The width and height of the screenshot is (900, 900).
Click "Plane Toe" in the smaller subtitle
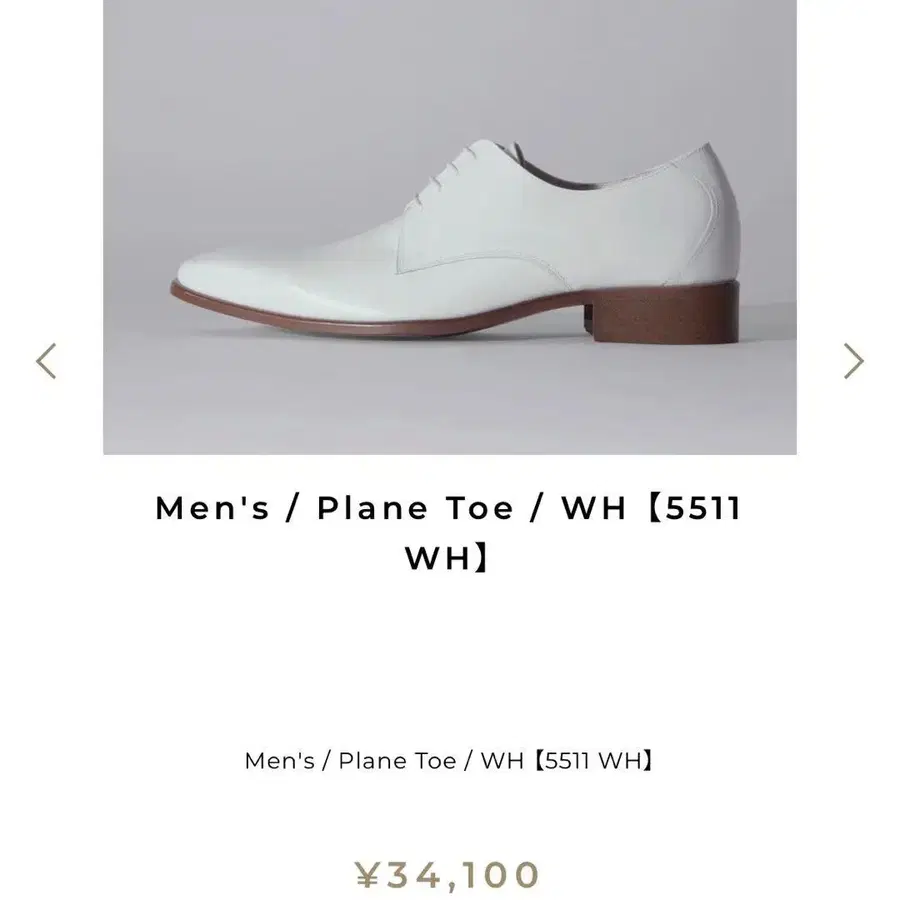point(395,761)
